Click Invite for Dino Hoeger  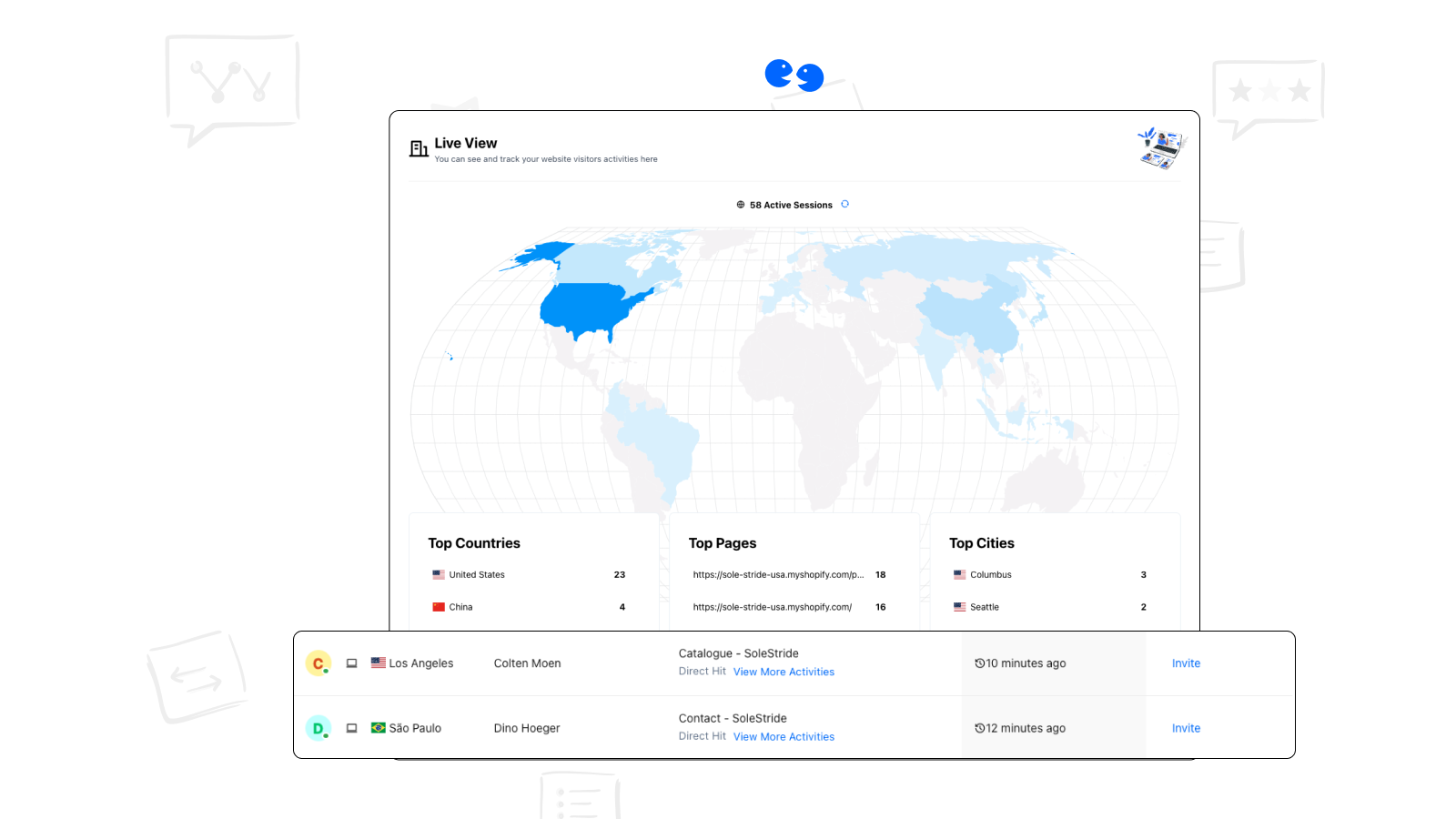(1186, 728)
